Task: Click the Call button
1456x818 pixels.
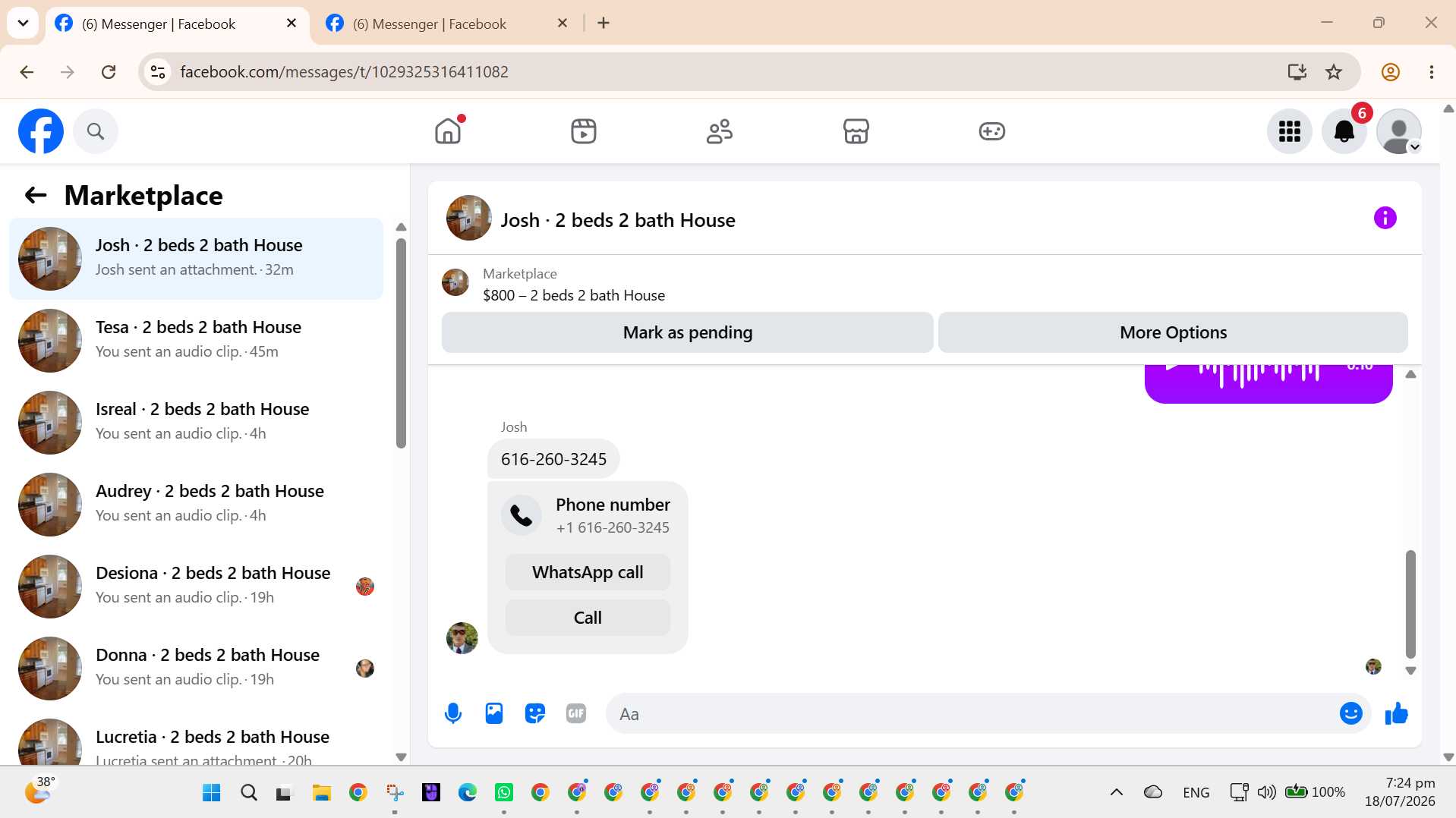Action: pyautogui.click(x=588, y=618)
